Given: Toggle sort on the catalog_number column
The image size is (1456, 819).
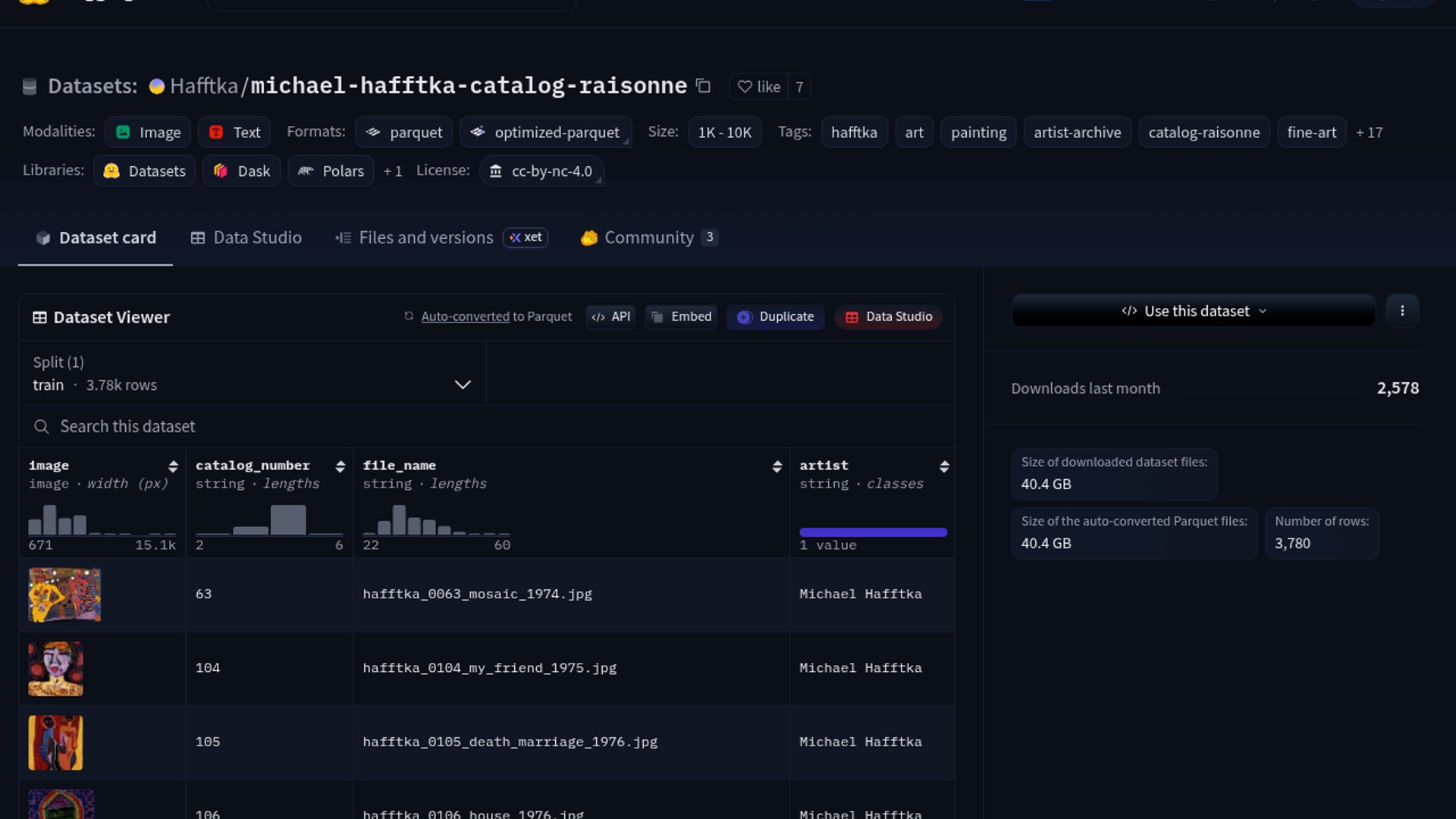Looking at the screenshot, I should [340, 466].
